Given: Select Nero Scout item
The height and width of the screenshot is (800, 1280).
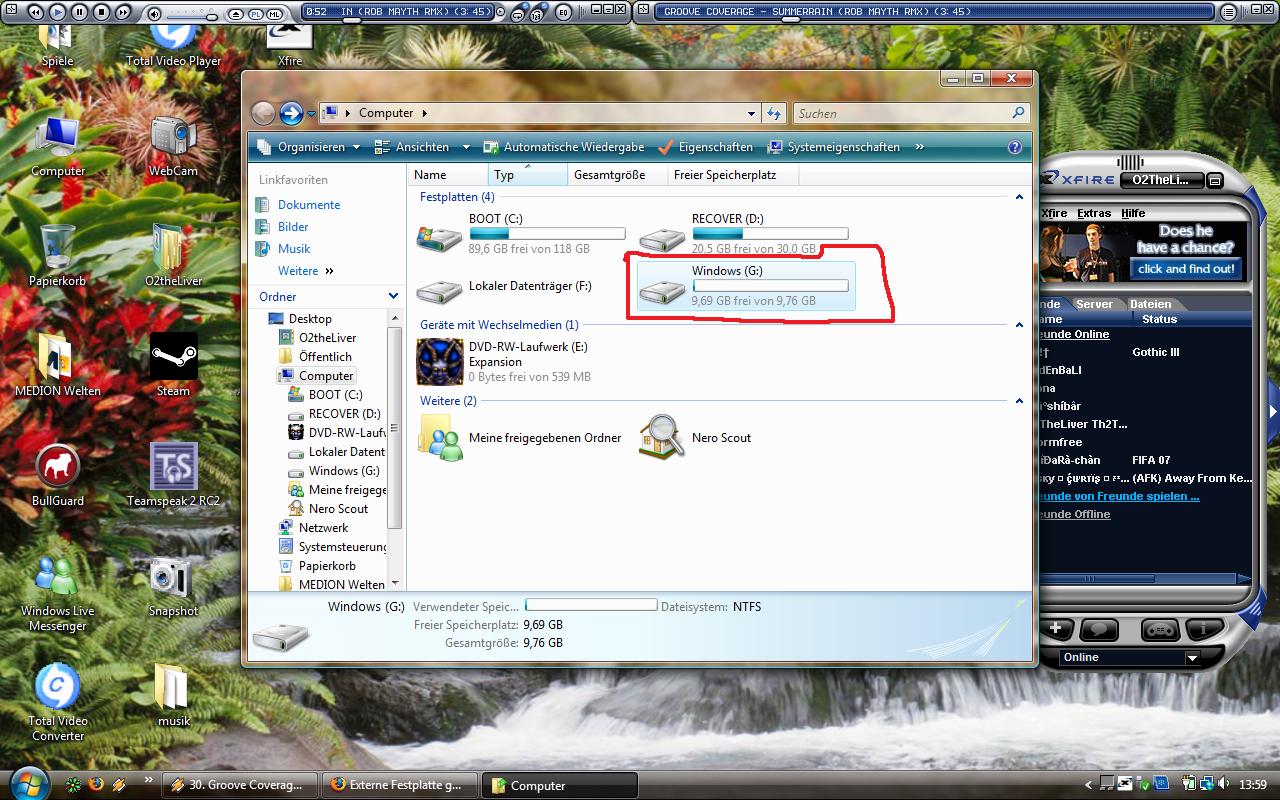Looking at the screenshot, I should (x=697, y=438).
